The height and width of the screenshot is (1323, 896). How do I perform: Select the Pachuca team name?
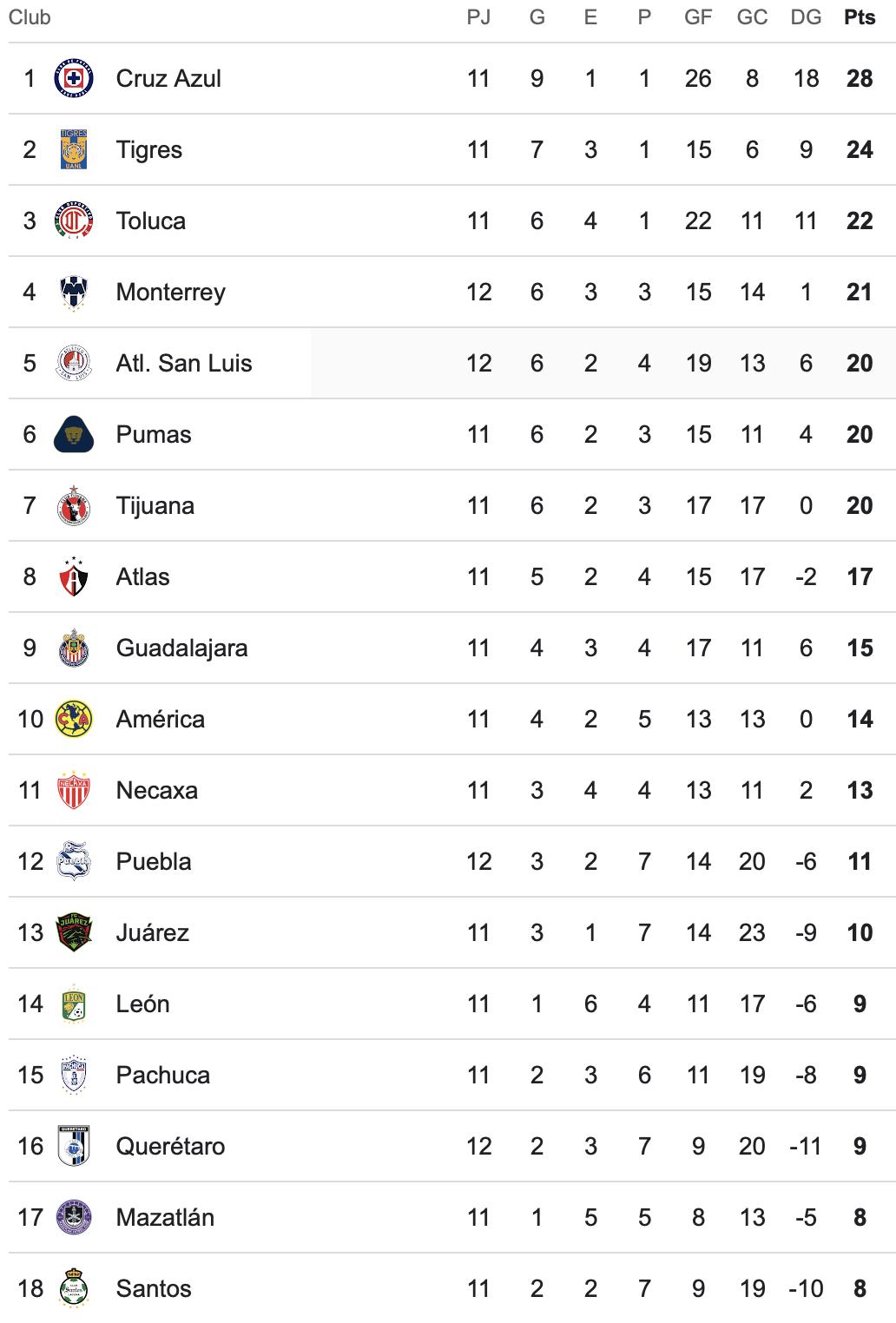(x=163, y=1075)
